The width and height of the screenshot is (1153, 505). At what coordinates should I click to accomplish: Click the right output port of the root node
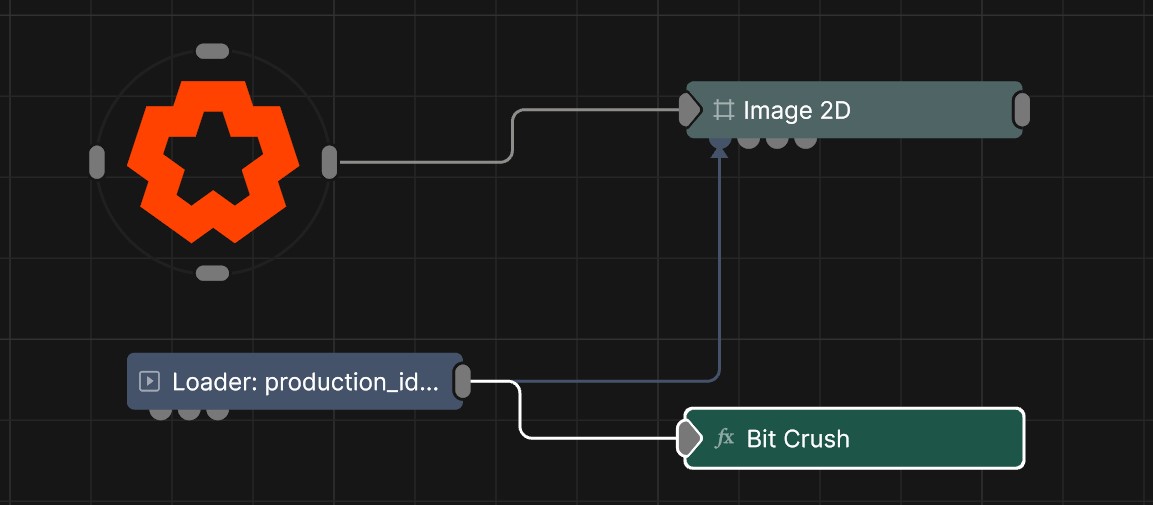330,162
